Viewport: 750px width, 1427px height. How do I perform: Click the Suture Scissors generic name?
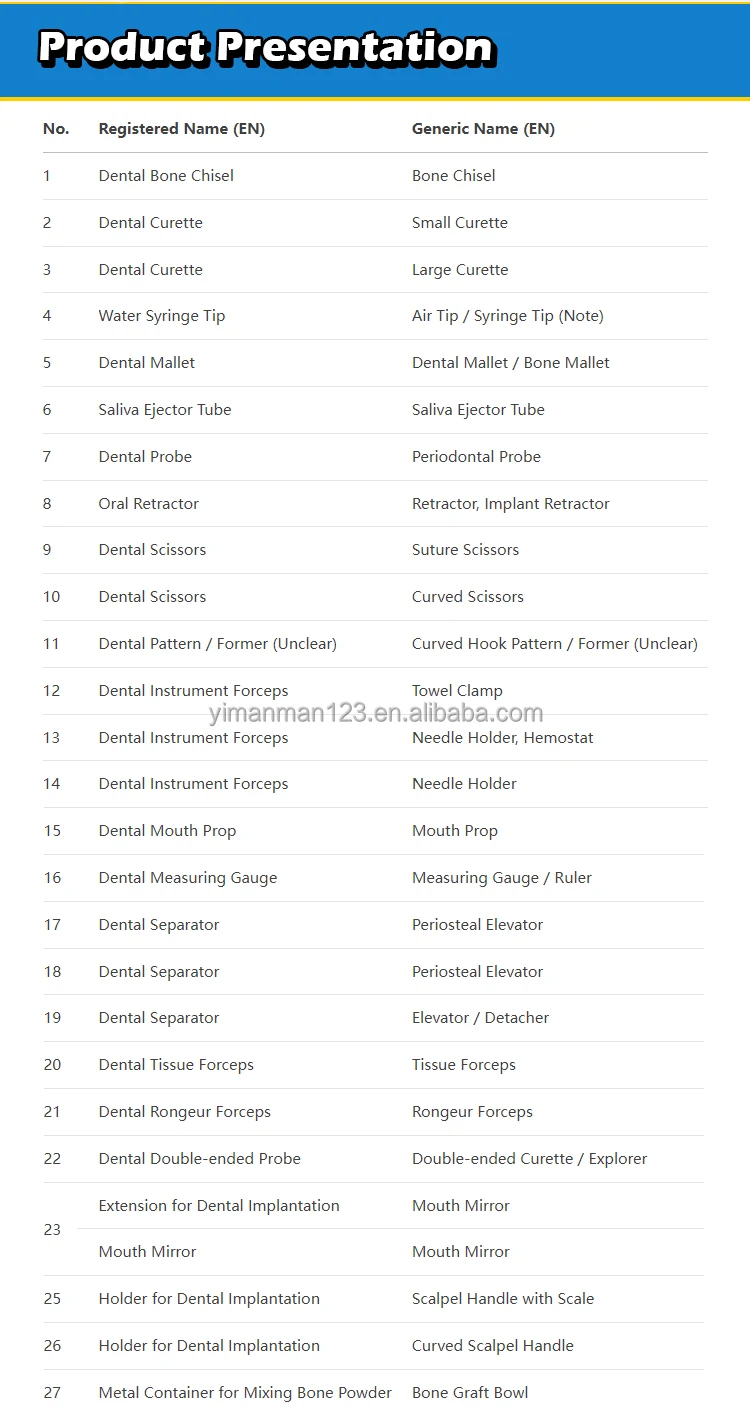coord(465,550)
